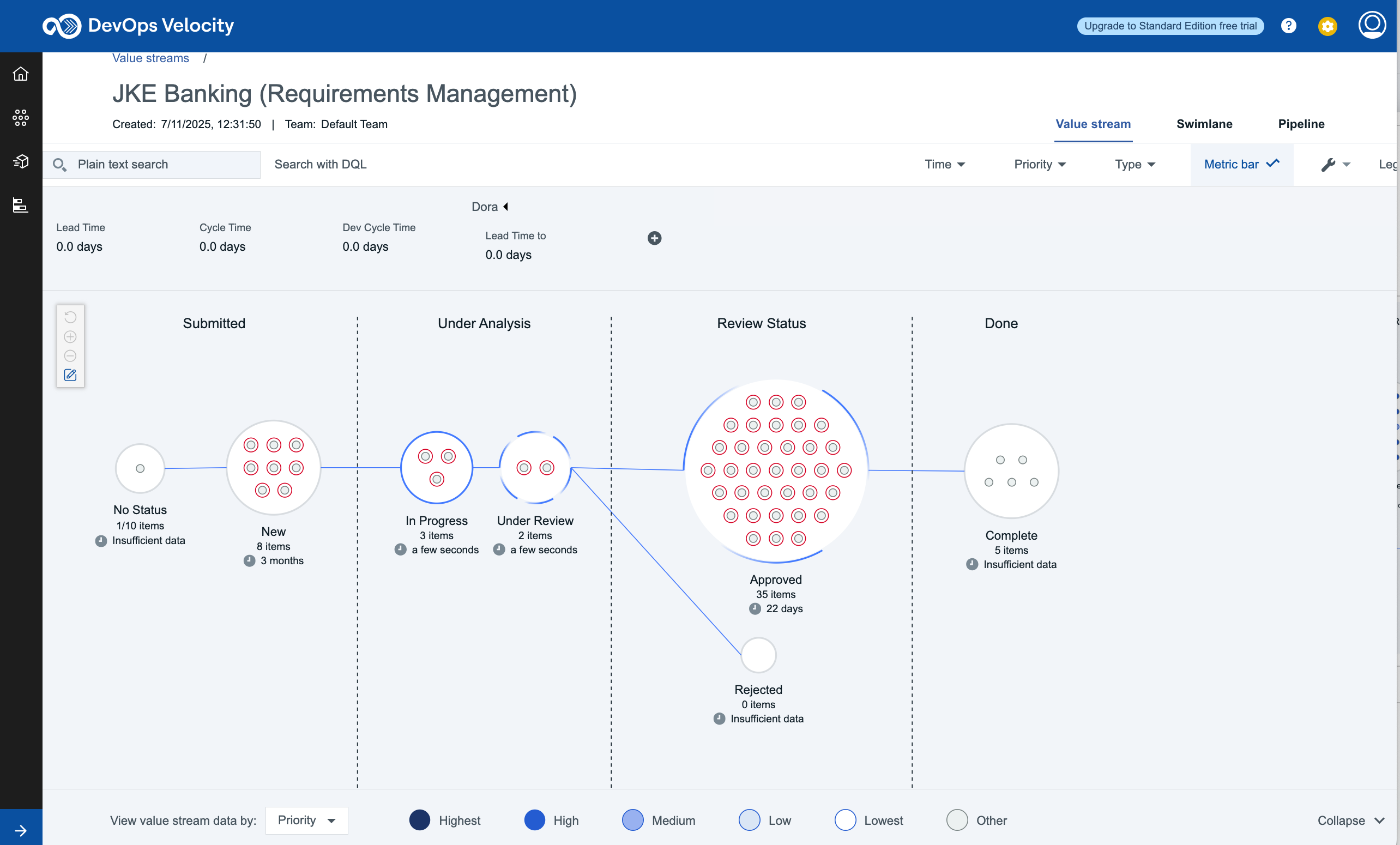Click the '35 items' label under Approved

776,594
